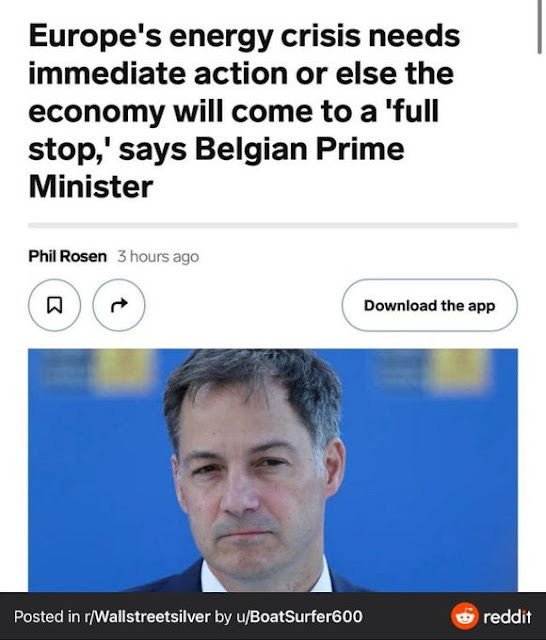Click the gray divider line below headline
The height and width of the screenshot is (640, 546).
click(x=273, y=225)
